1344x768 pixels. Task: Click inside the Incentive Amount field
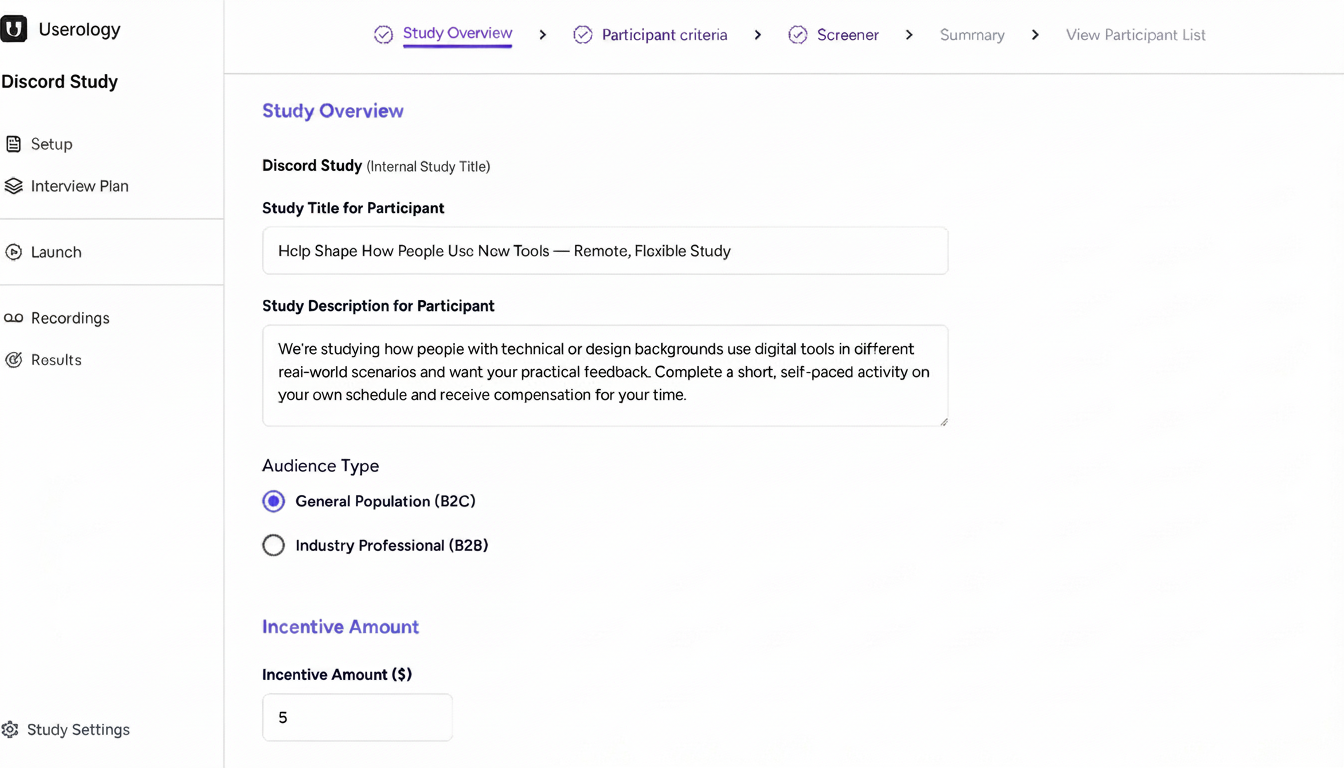click(357, 717)
